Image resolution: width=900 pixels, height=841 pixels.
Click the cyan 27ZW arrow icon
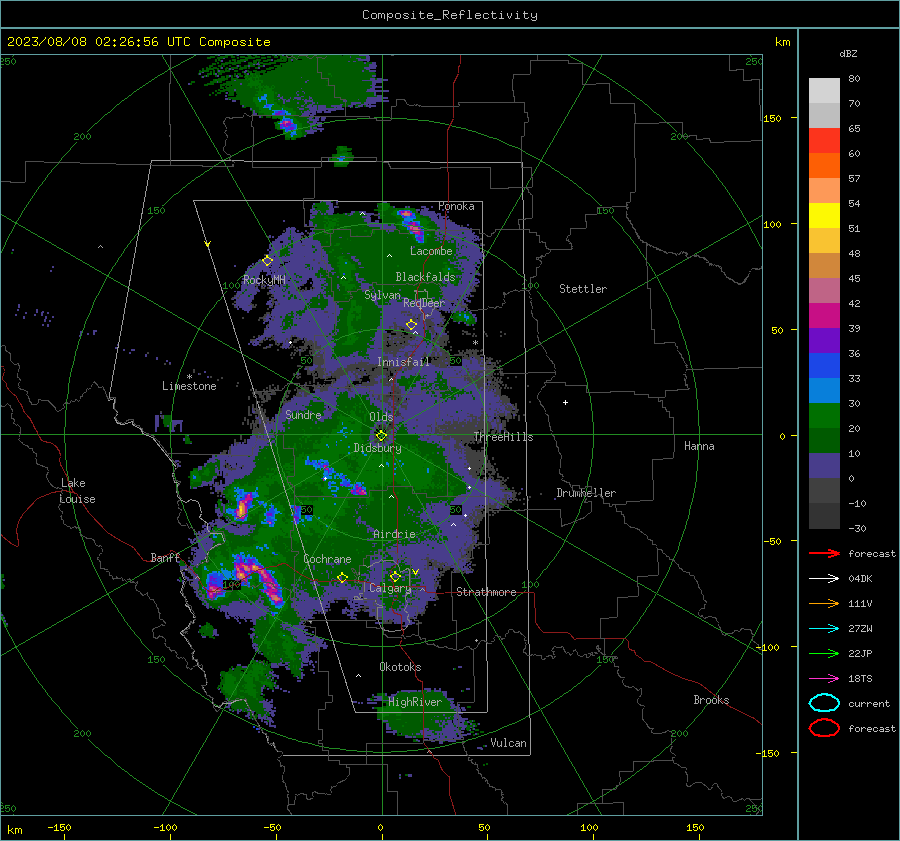(x=824, y=629)
